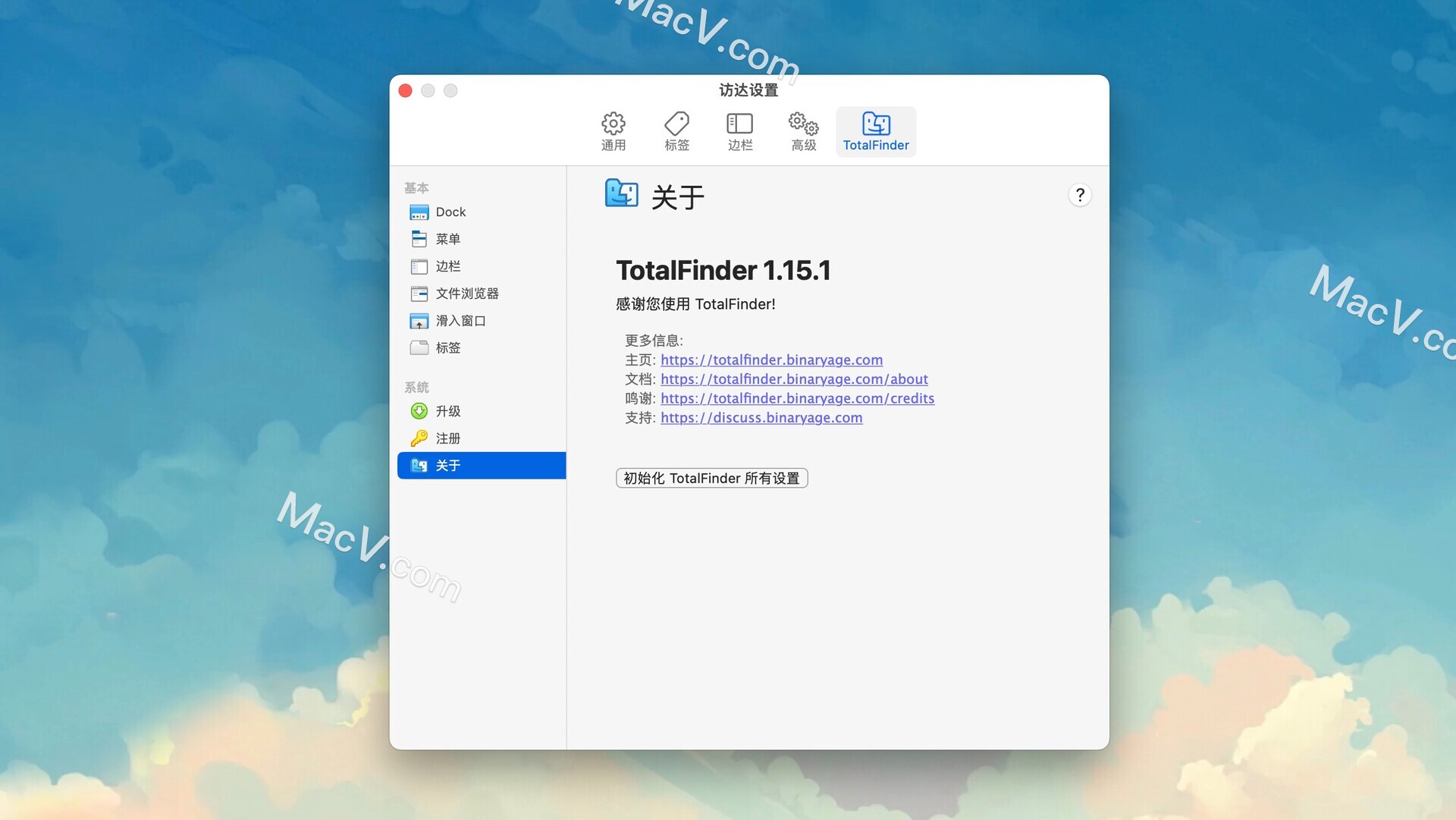Viewport: 1456px width, 820px height.
Task: Select the TotalFinder toolbar tab
Action: [x=876, y=132]
